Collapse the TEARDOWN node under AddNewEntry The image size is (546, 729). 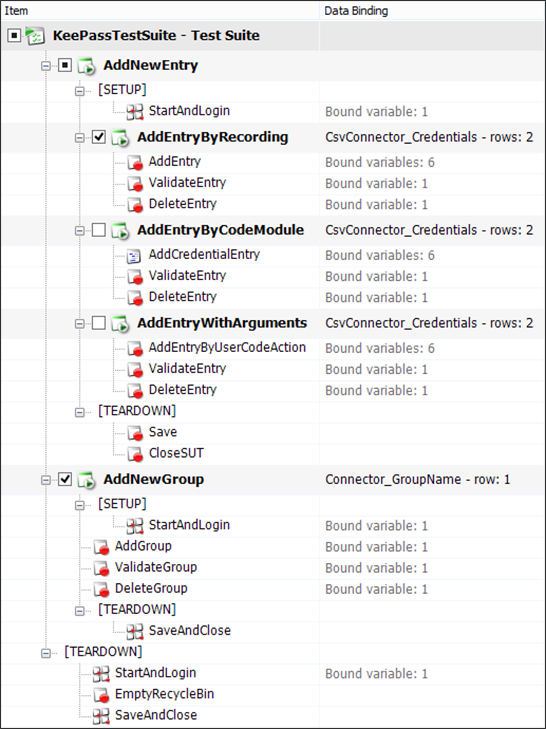click(80, 412)
